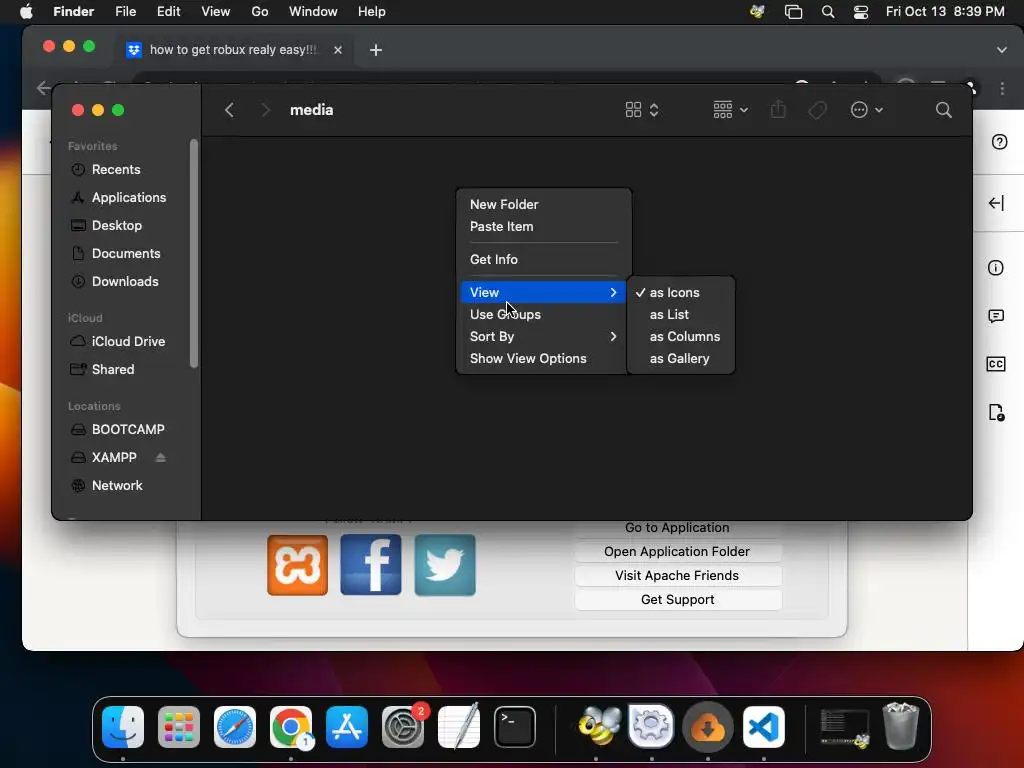Image resolution: width=1024 pixels, height=768 pixels.
Task: Go back in Finder media window
Action: tap(229, 110)
